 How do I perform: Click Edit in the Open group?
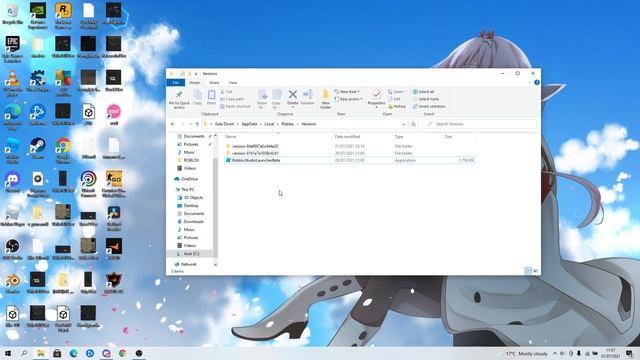coord(394,99)
